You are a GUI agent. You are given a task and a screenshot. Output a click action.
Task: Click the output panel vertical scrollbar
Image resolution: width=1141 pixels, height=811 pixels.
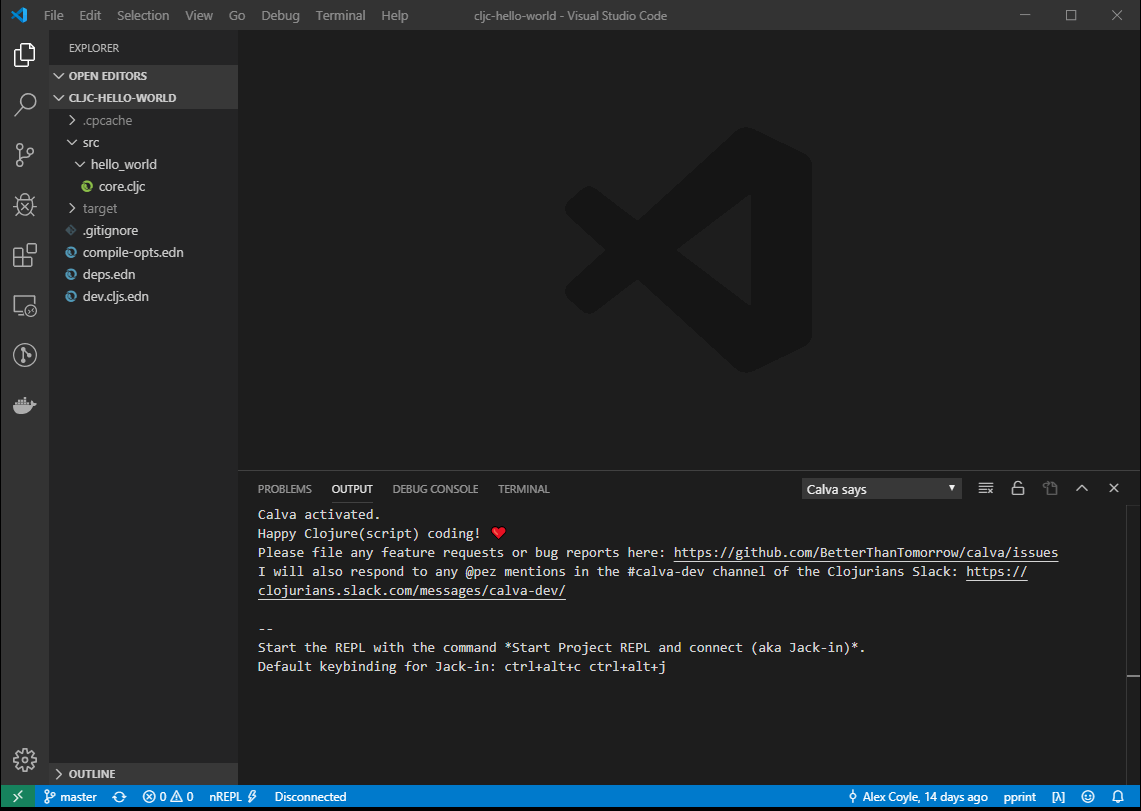pos(1134,644)
